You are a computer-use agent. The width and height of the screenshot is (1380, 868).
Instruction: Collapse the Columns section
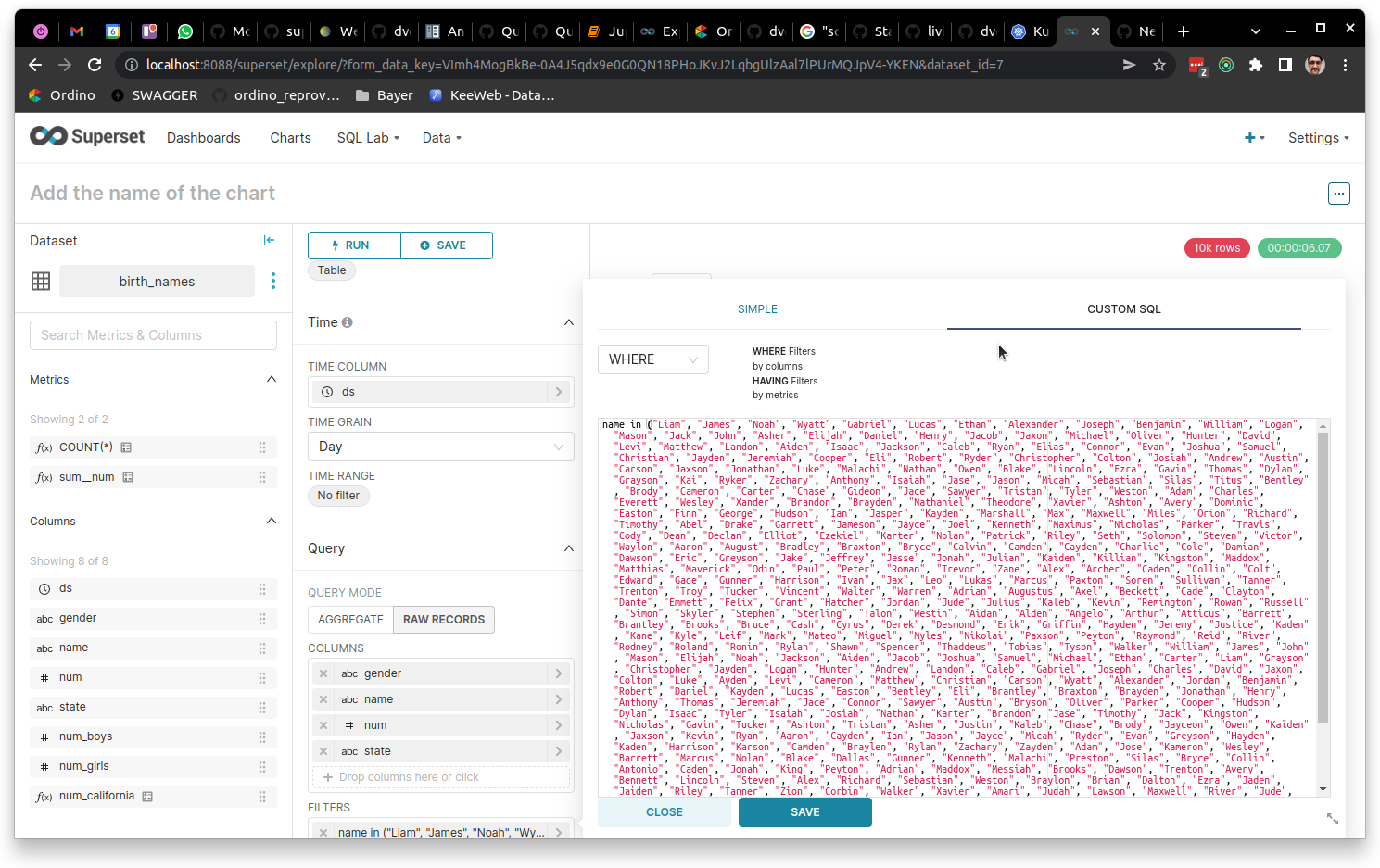(272, 521)
